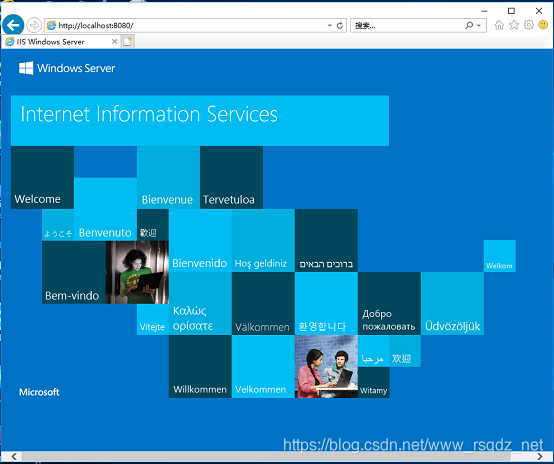
Task: Expand the search provider dropdown arrow
Action: point(479,25)
